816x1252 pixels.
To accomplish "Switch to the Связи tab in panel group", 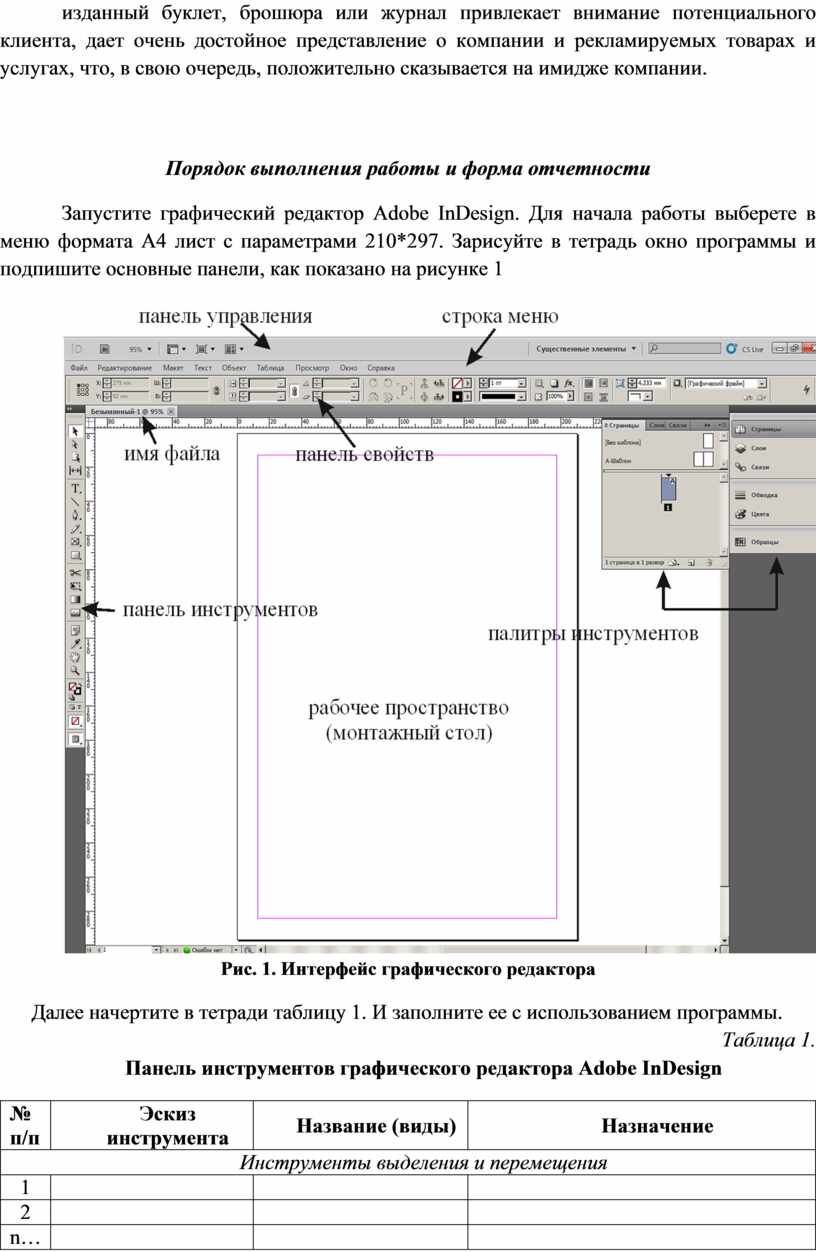I will click(678, 425).
